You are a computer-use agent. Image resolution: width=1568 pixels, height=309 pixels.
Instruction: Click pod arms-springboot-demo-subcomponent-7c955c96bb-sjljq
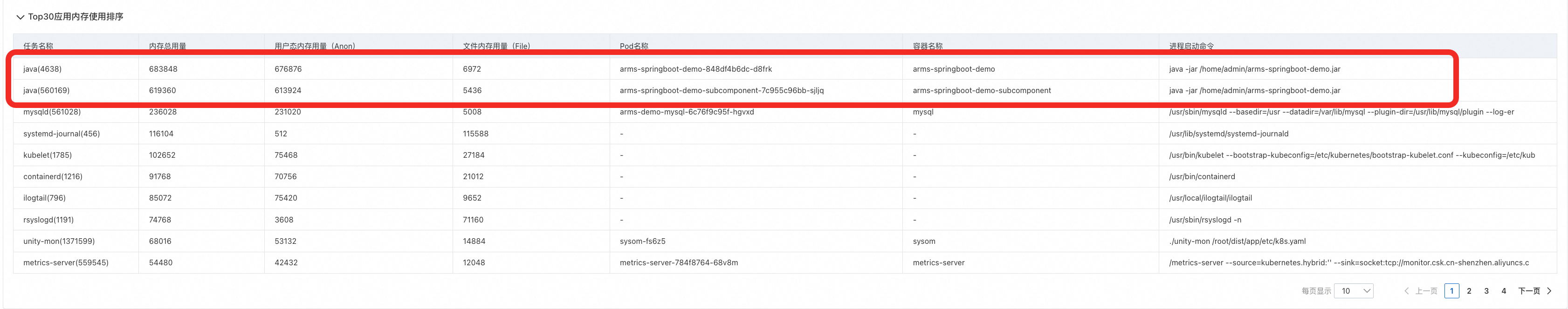pos(722,90)
